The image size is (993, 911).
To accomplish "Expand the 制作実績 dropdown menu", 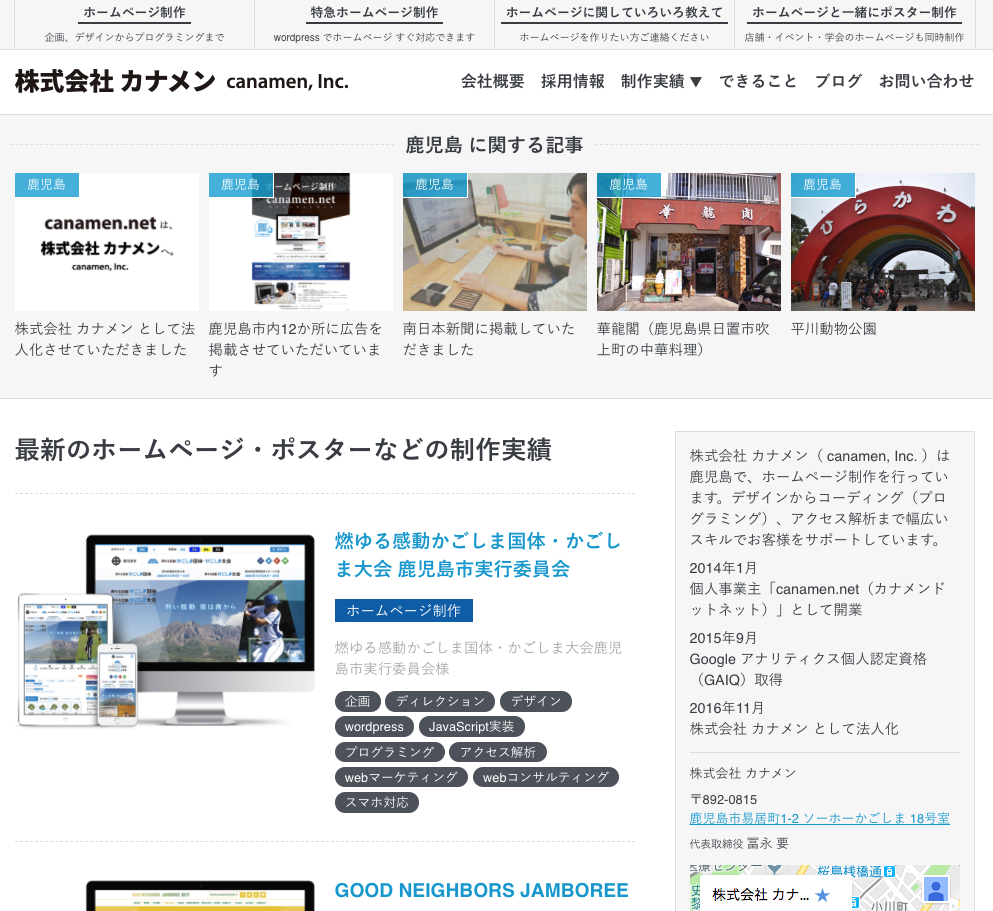I will [661, 82].
